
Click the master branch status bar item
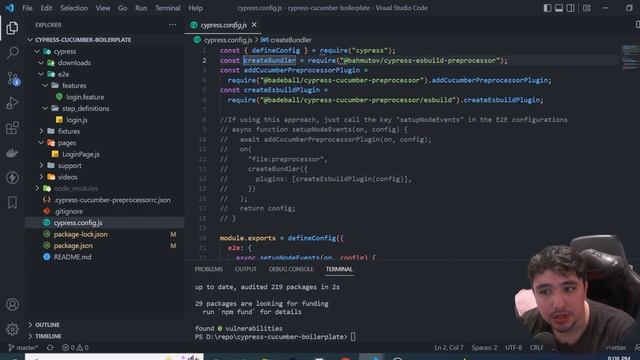coord(23,348)
